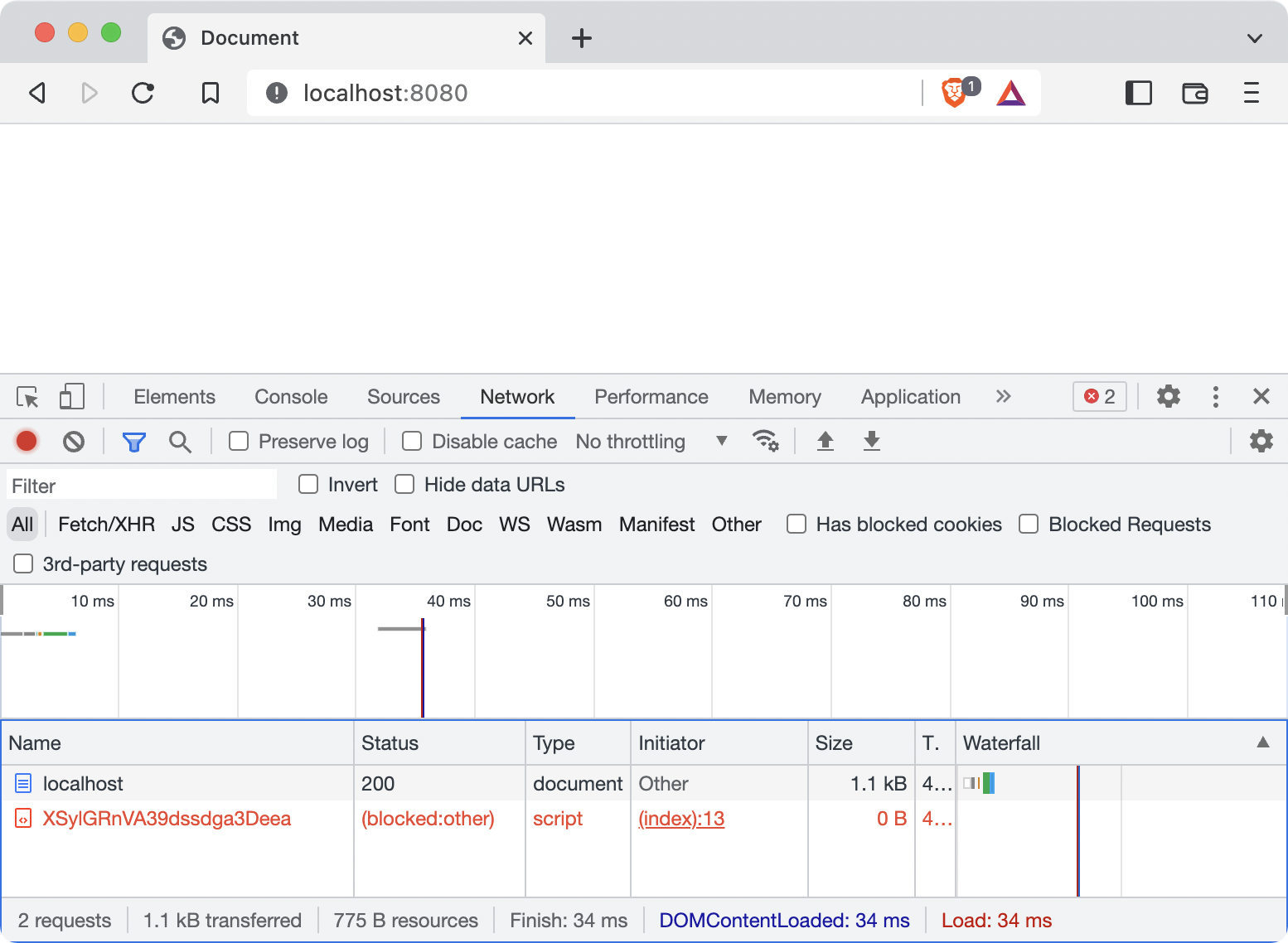Toggle the network filter funnel icon

pyautogui.click(x=133, y=442)
